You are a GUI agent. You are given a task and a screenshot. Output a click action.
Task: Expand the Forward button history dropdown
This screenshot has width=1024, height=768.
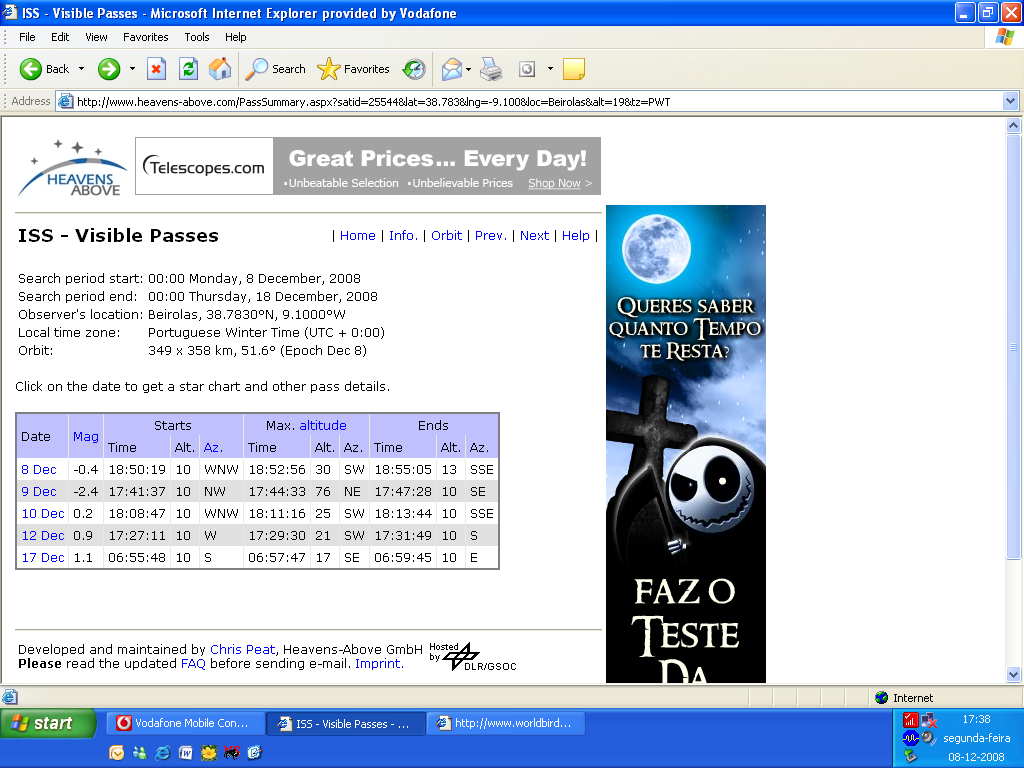132,69
